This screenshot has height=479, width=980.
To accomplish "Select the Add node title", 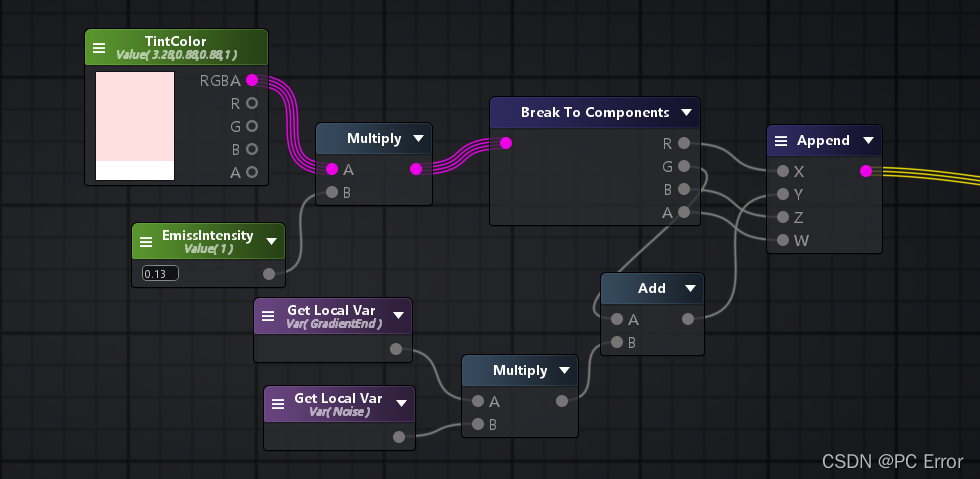I will [x=651, y=288].
